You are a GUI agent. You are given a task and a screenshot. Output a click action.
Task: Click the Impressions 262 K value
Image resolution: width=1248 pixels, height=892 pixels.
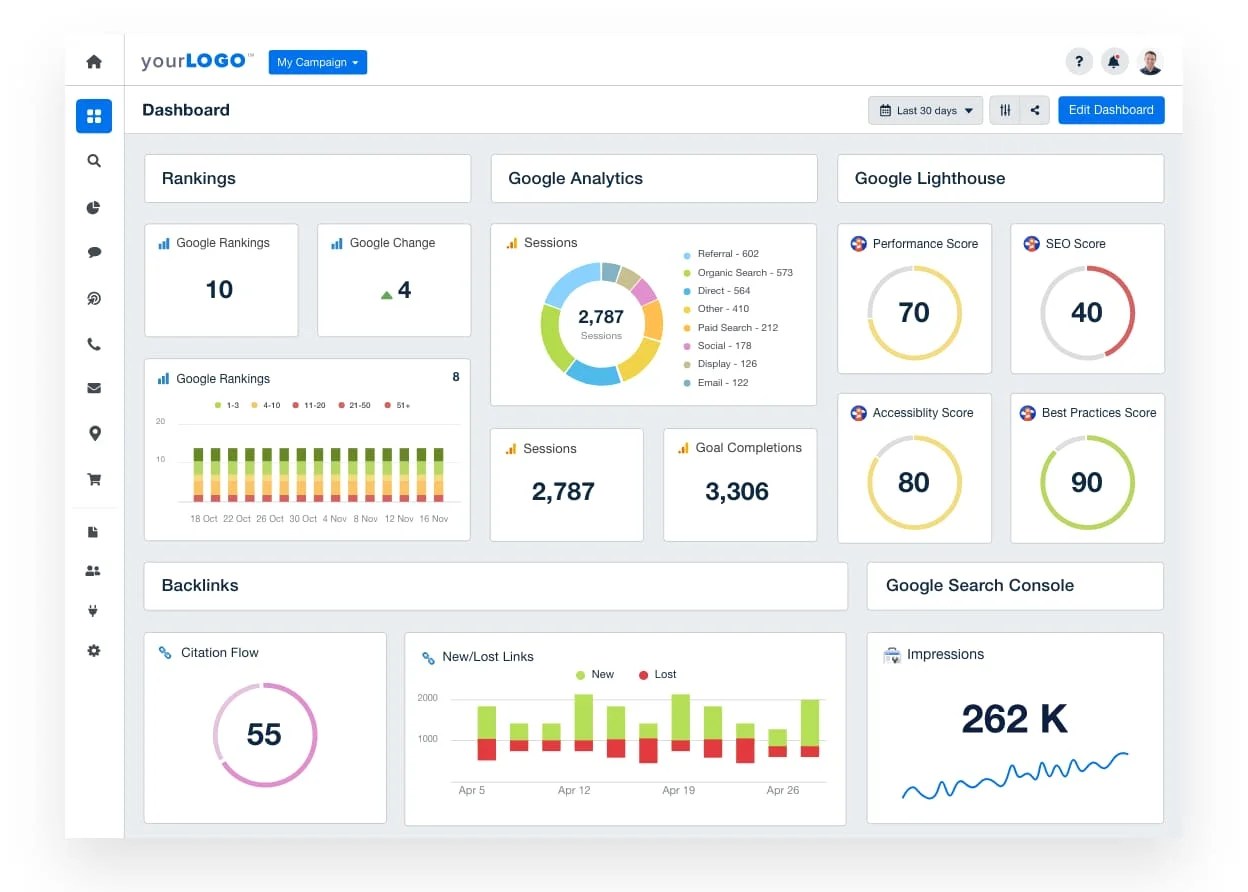point(1015,719)
